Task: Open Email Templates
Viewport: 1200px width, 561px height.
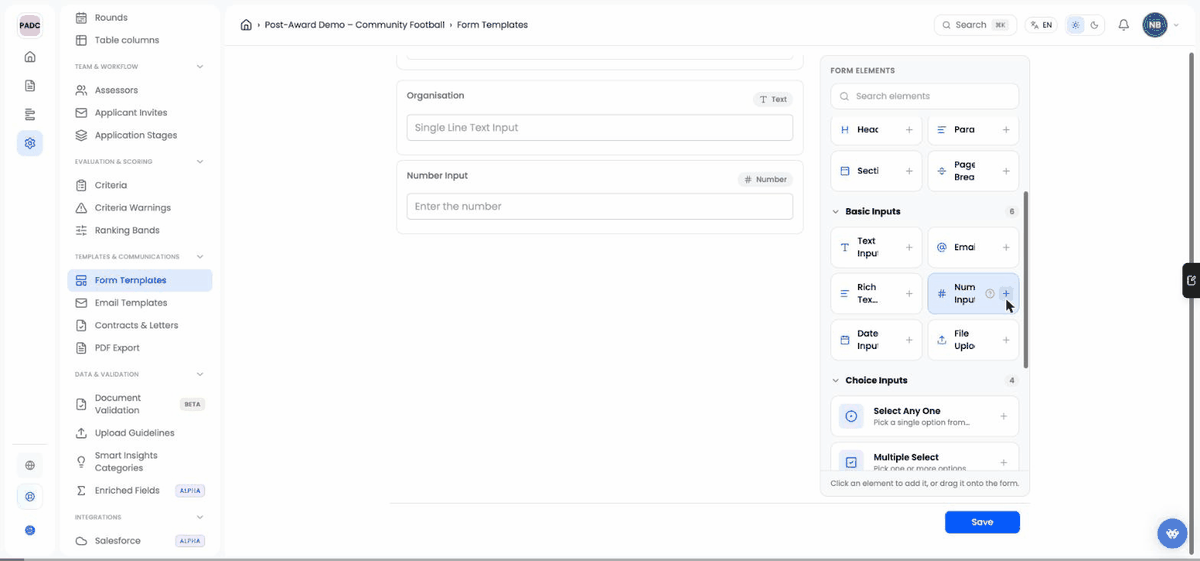Action: [140, 303]
